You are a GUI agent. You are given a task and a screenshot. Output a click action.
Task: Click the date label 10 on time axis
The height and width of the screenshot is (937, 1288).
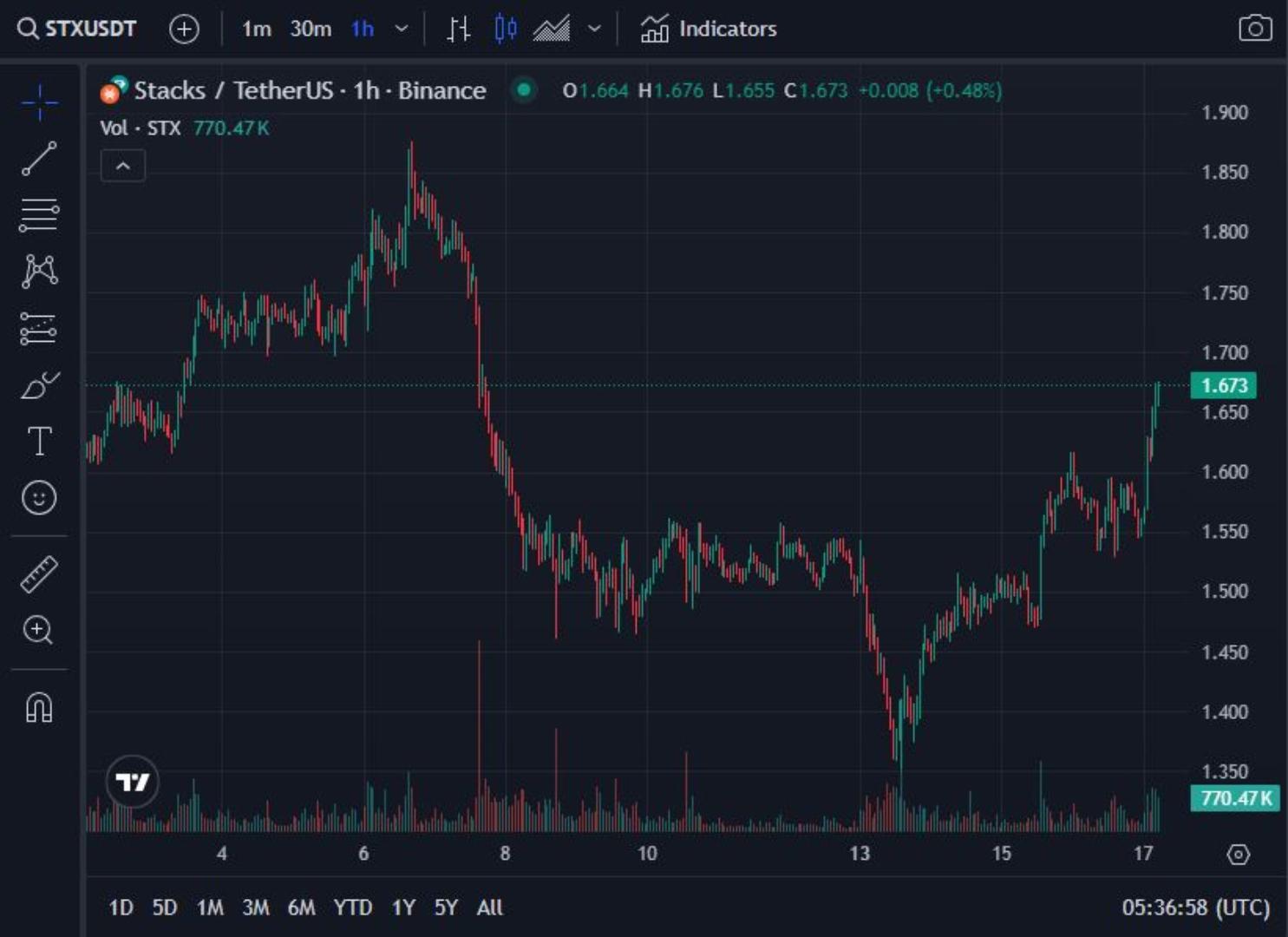647,854
